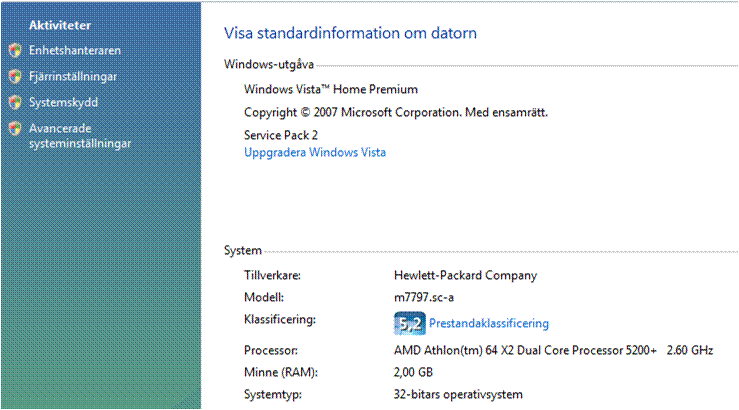Follow the Uppgradera Windows Vista link
Image resolution: width=739 pixels, height=410 pixels.
pyautogui.click(x=315, y=153)
